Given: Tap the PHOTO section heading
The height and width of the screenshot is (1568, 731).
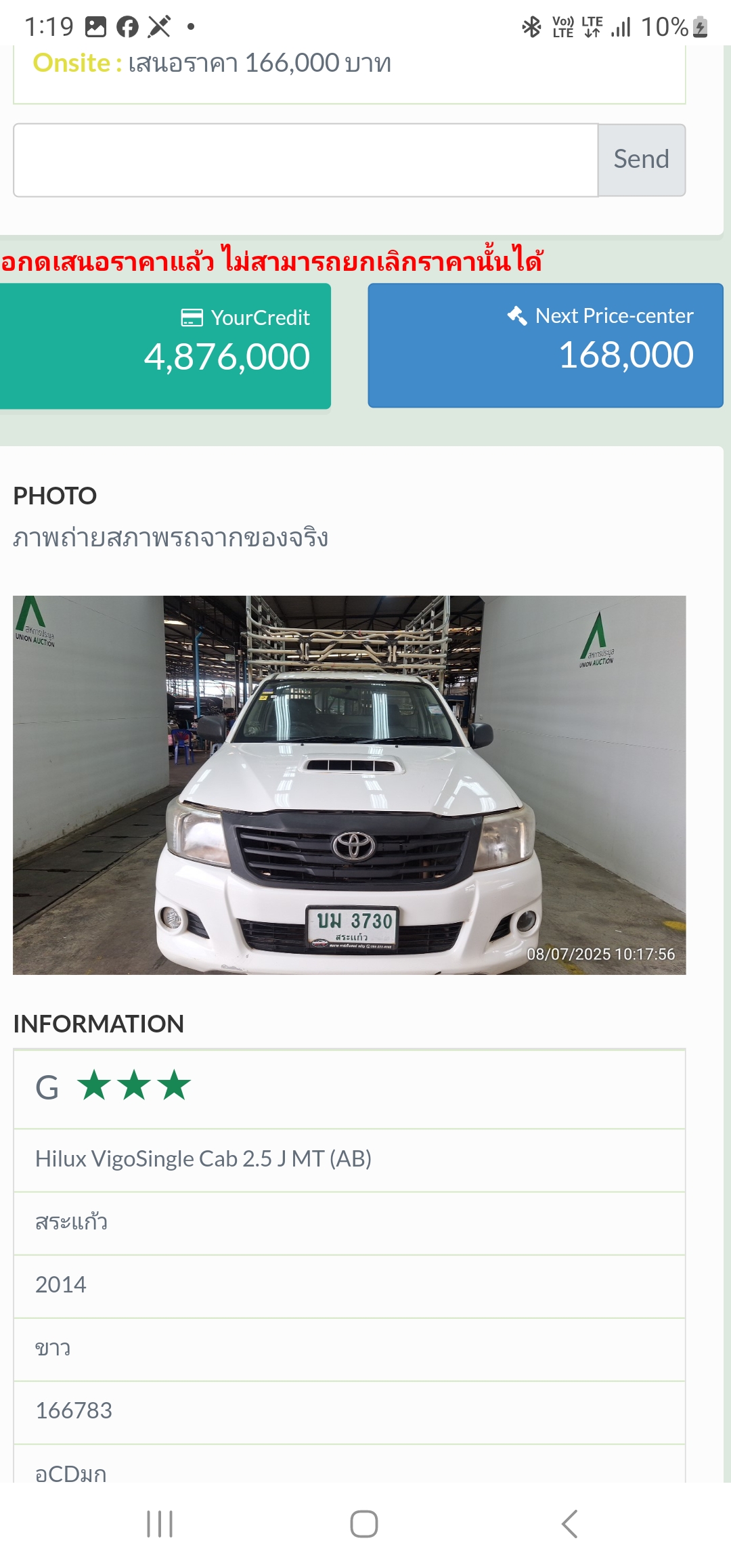Looking at the screenshot, I should point(55,496).
